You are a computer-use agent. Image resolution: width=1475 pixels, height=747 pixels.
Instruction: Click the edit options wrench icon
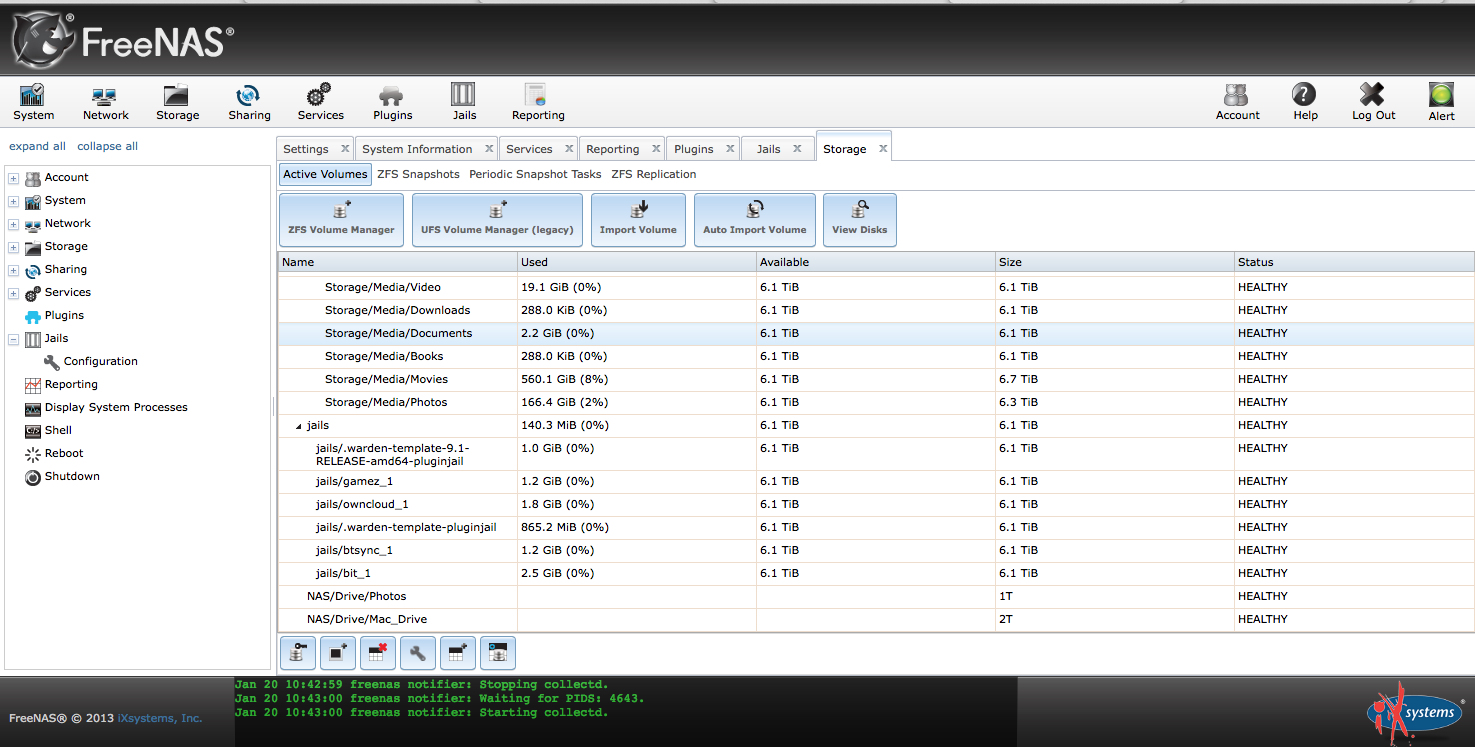[x=417, y=653]
